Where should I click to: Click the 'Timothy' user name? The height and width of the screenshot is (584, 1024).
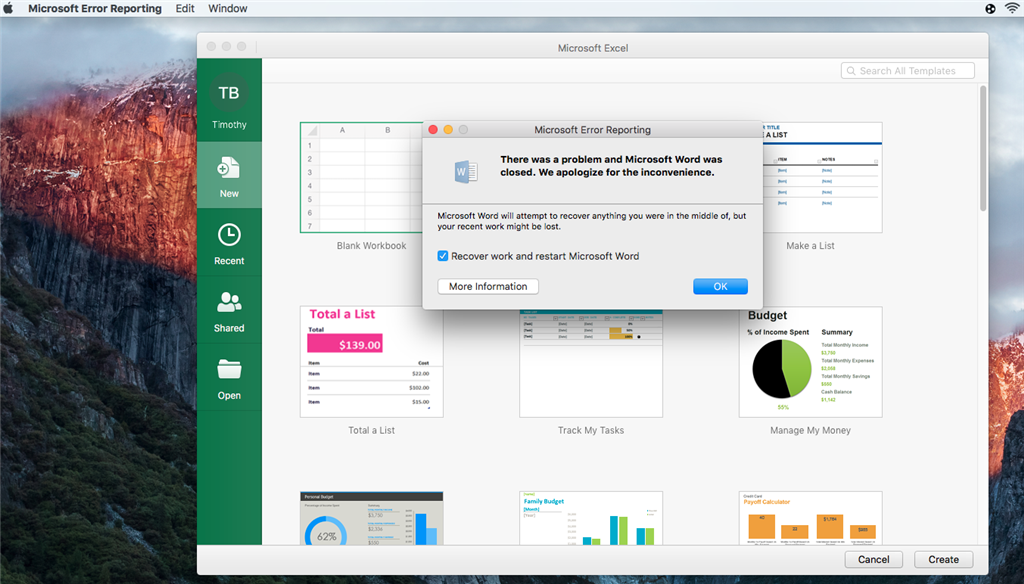point(229,124)
